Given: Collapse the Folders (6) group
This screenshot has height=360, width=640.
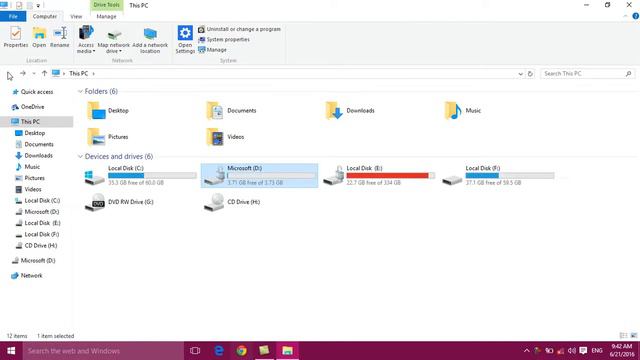Looking at the screenshot, I should (80, 91).
